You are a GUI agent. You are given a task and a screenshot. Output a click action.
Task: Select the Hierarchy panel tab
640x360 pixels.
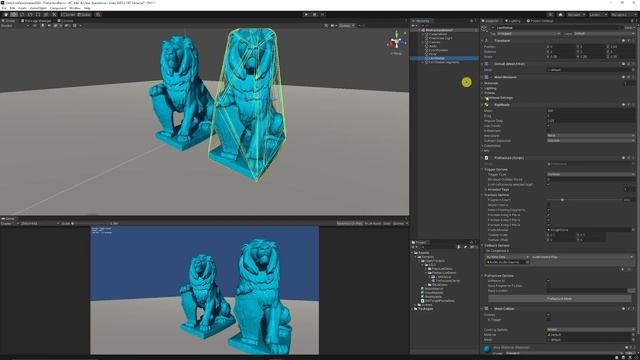coord(421,21)
